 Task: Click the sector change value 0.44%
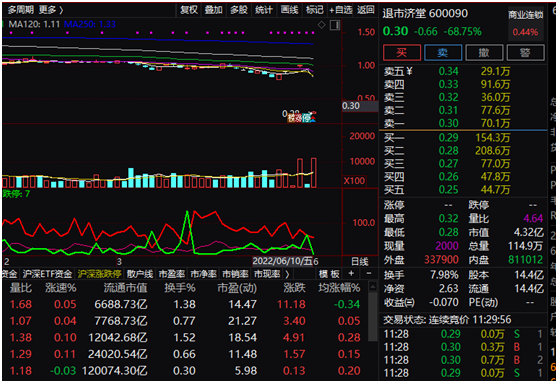[x=525, y=32]
